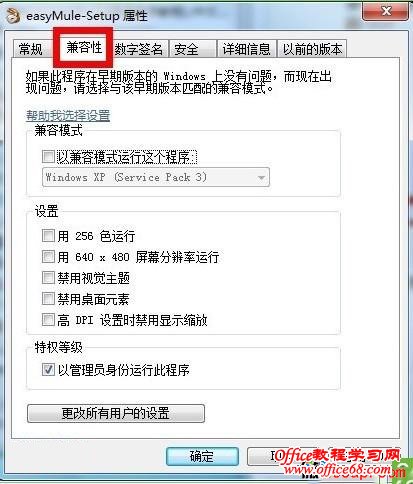Viewport: 413px width, 484px height.
Task: Click the compatibility mode dropdown arrow
Action: pos(261,178)
